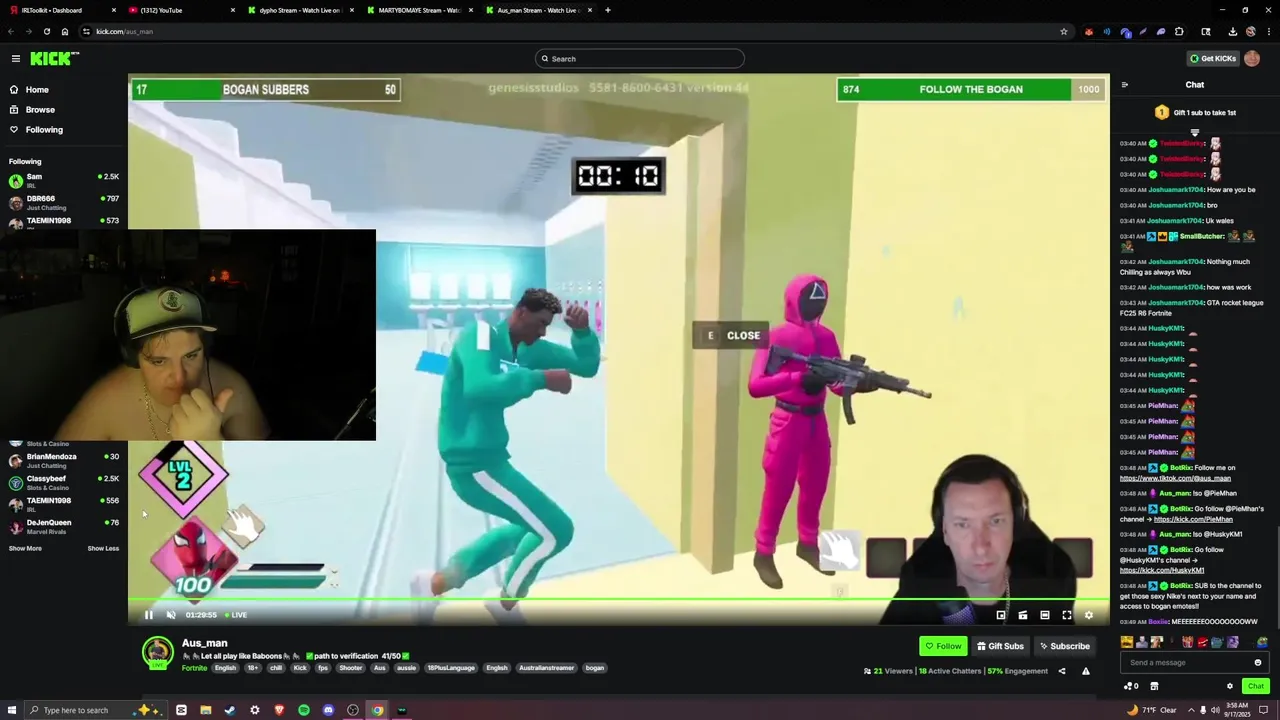Open Windows Start menu
The width and height of the screenshot is (1280, 720).
tap(11, 710)
